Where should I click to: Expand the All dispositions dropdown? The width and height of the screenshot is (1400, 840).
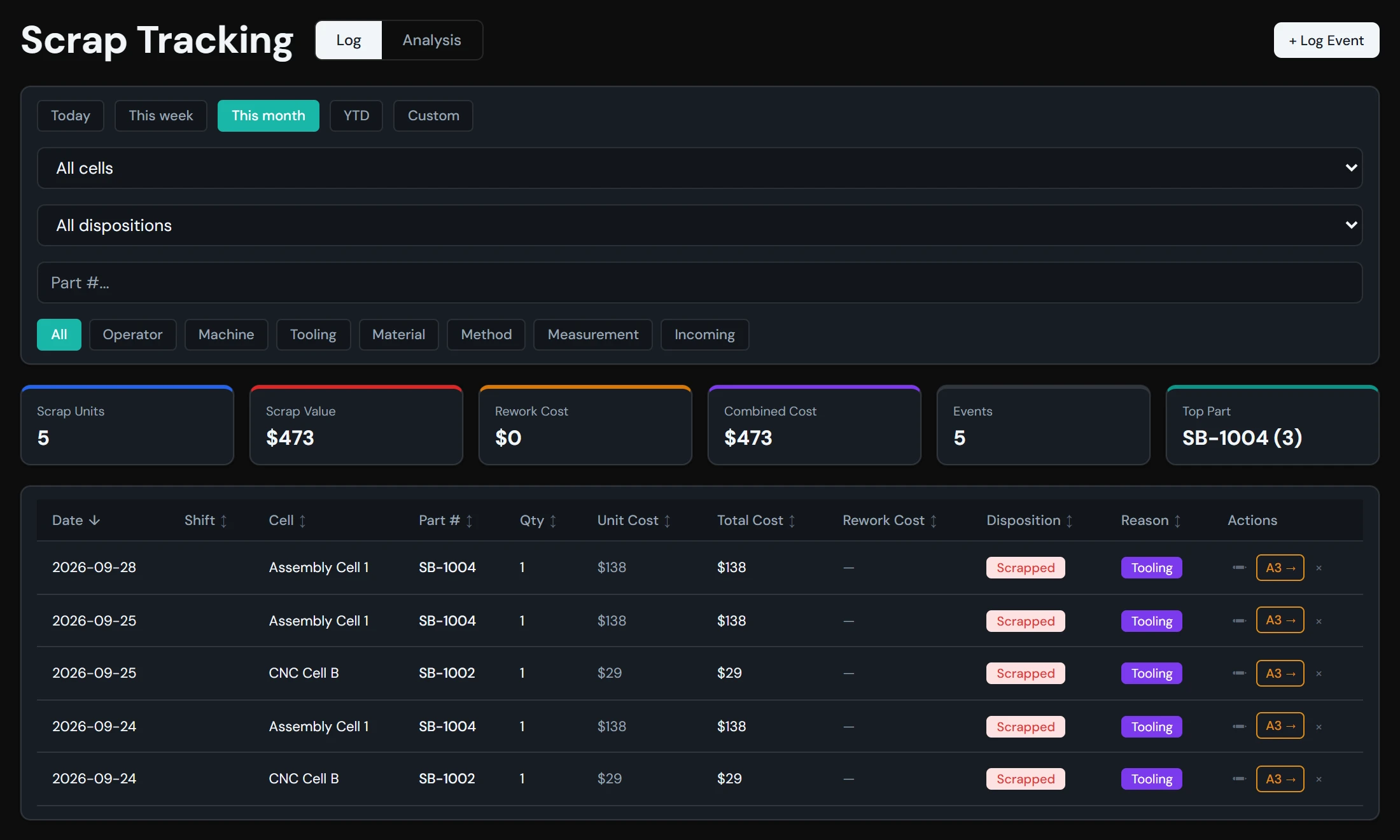(x=699, y=225)
